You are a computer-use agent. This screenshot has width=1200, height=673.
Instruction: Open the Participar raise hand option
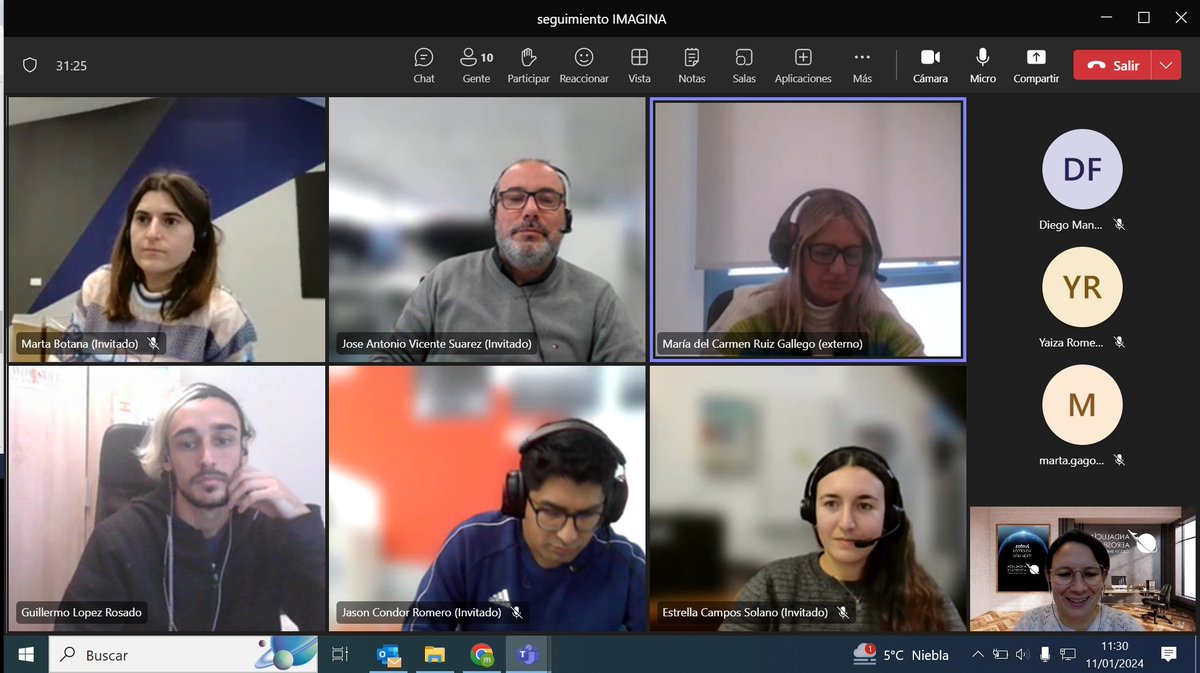pyautogui.click(x=528, y=66)
